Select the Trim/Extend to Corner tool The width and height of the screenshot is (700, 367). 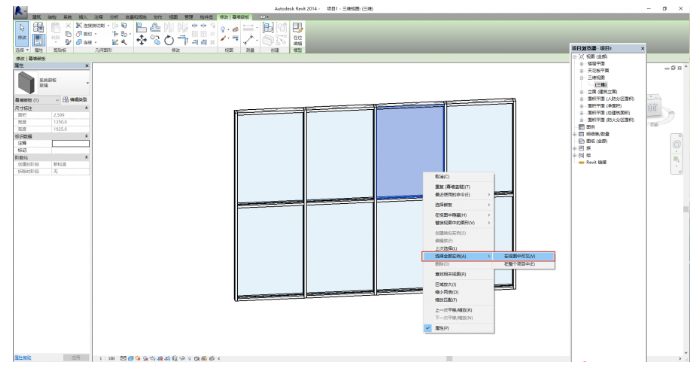(183, 40)
